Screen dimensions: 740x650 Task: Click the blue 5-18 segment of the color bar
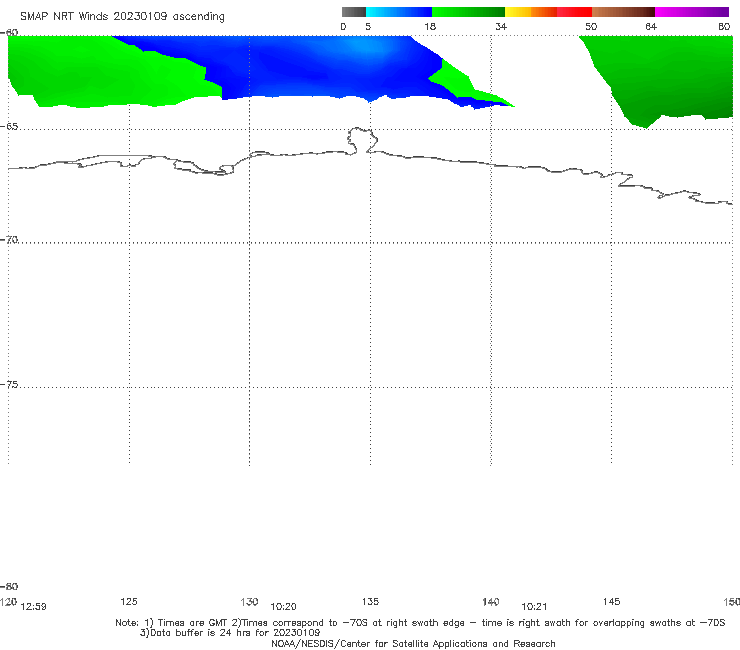[399, 12]
